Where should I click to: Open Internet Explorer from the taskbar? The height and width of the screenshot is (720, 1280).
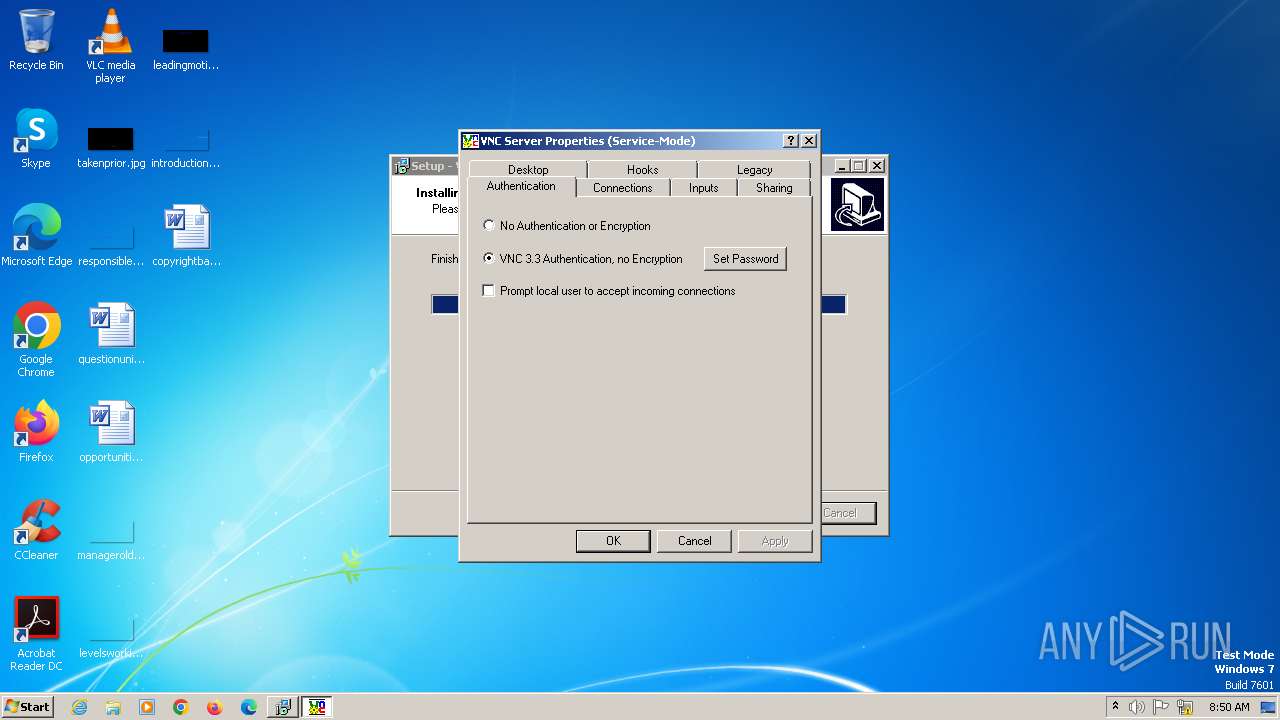(79, 707)
